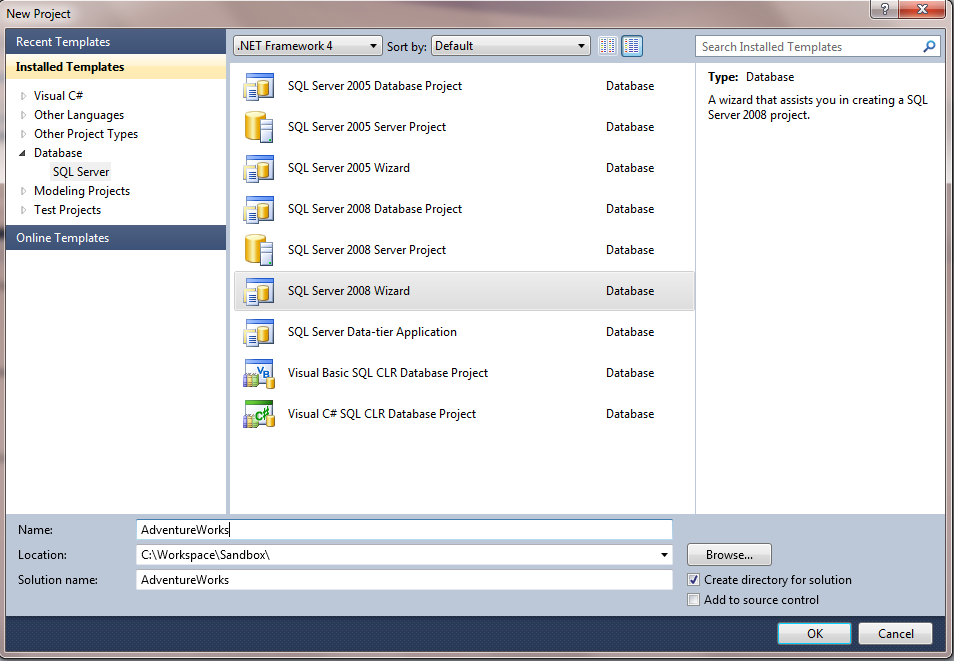Close the New Project dialog

(x=922, y=9)
